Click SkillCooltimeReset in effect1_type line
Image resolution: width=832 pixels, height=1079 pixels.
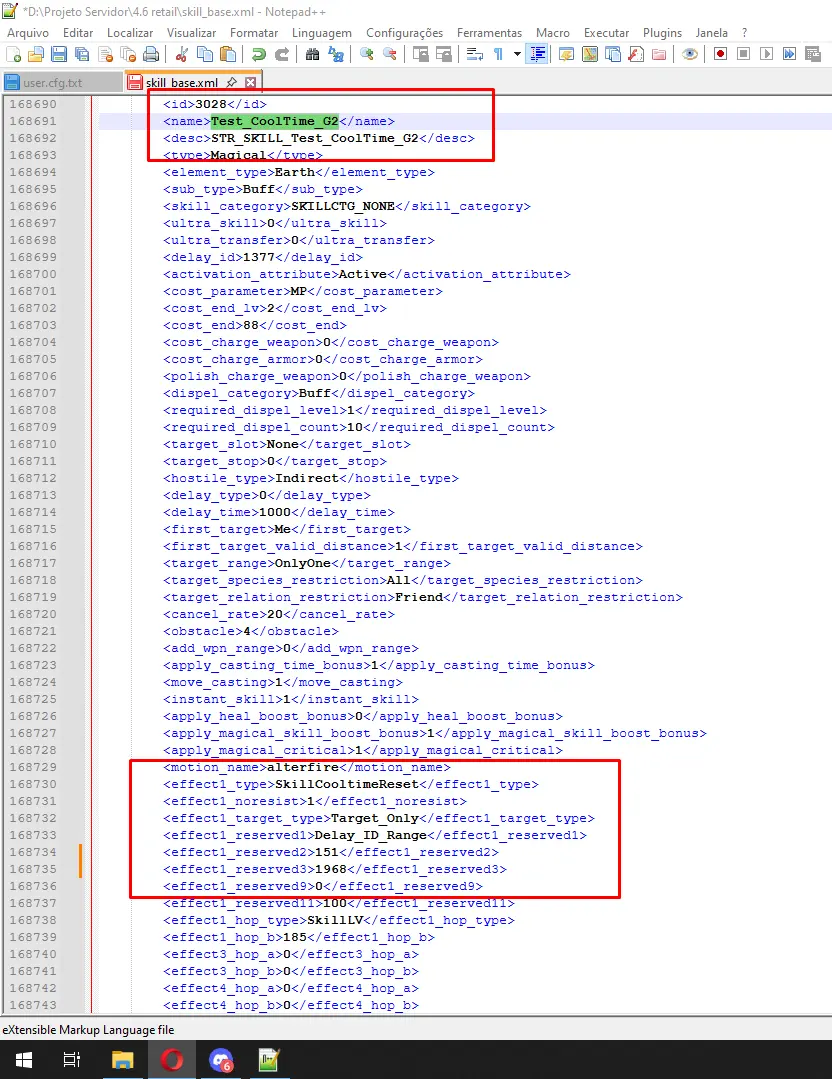pos(346,784)
